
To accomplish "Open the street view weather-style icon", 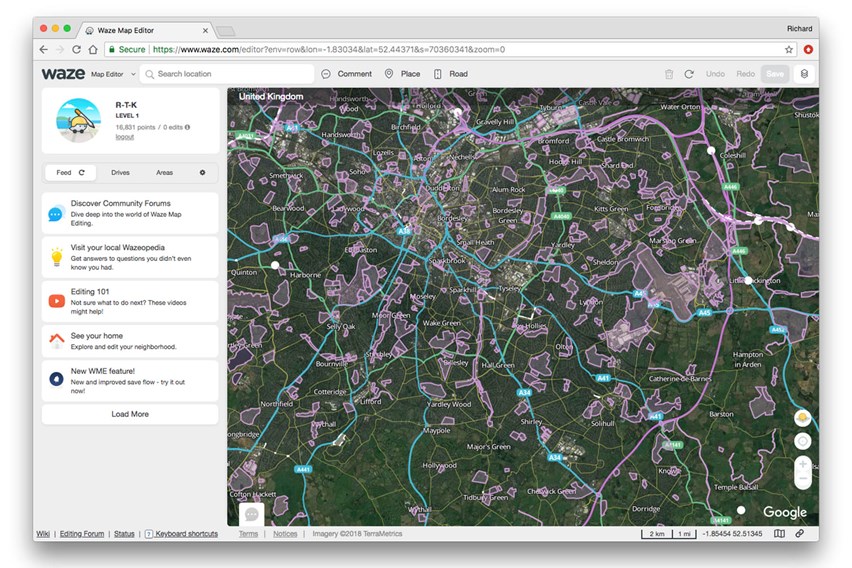I will click(802, 418).
